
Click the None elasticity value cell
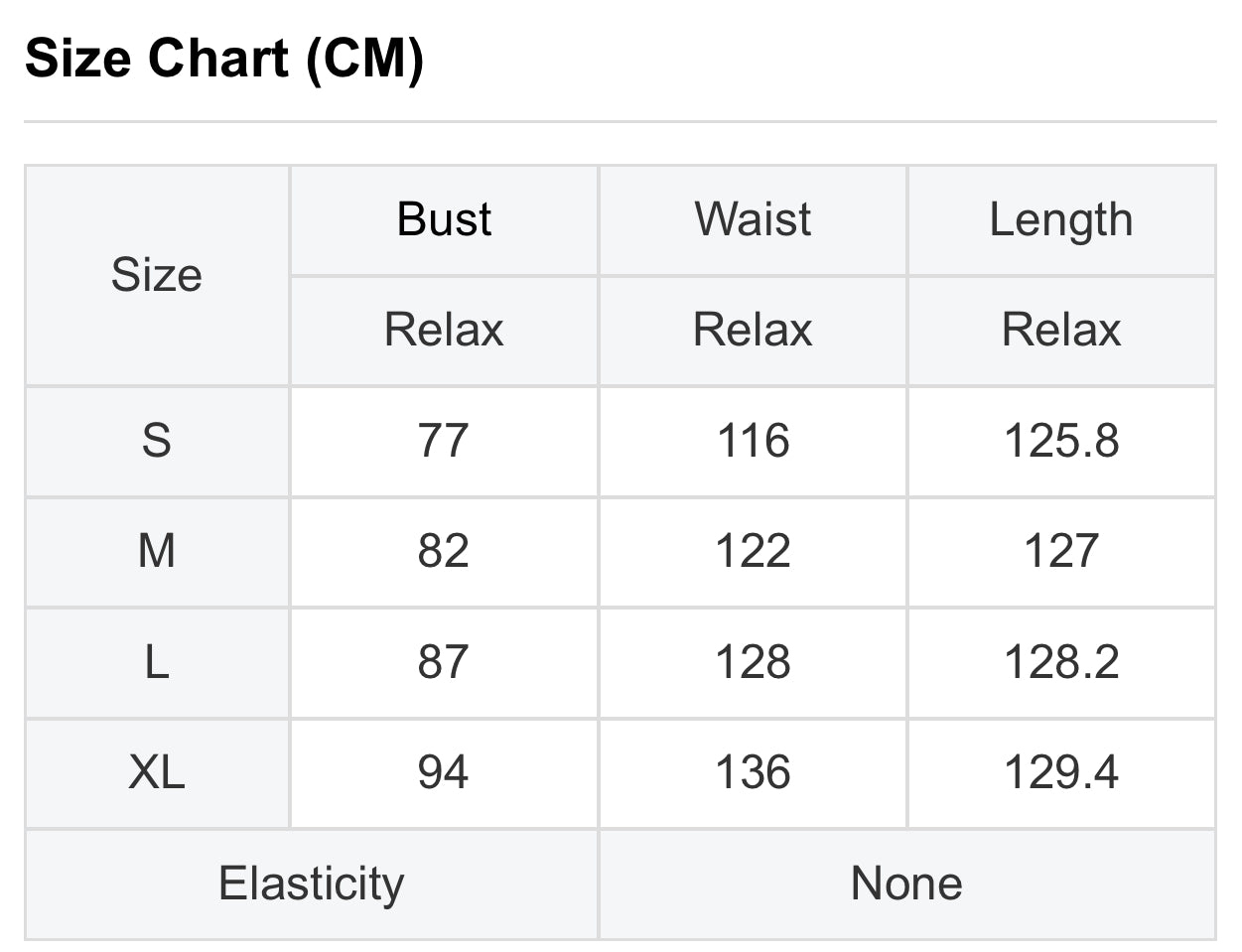(x=906, y=884)
